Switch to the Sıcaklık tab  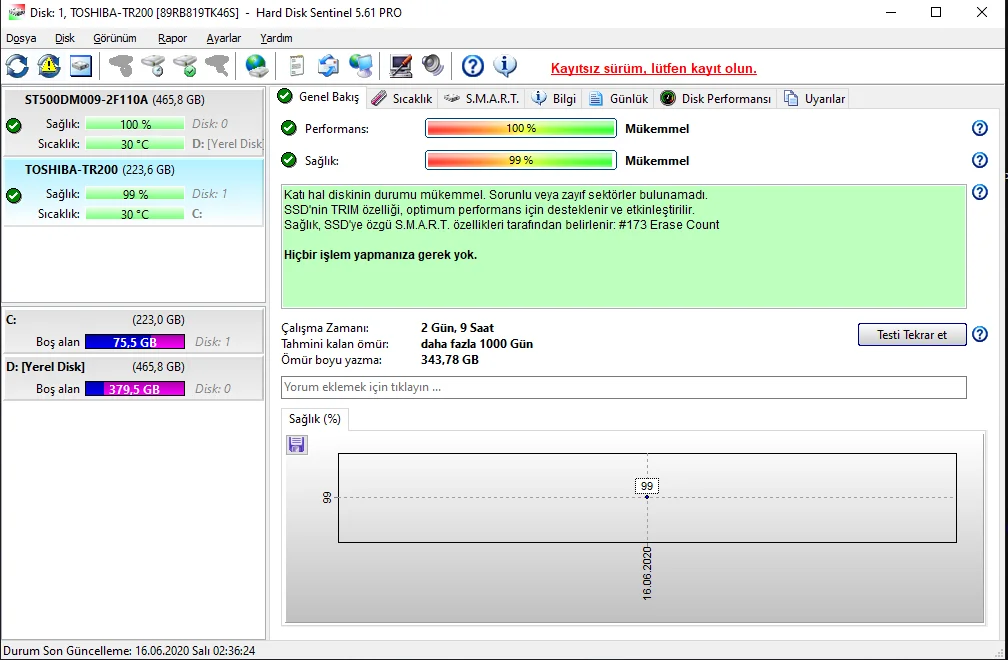coord(402,98)
